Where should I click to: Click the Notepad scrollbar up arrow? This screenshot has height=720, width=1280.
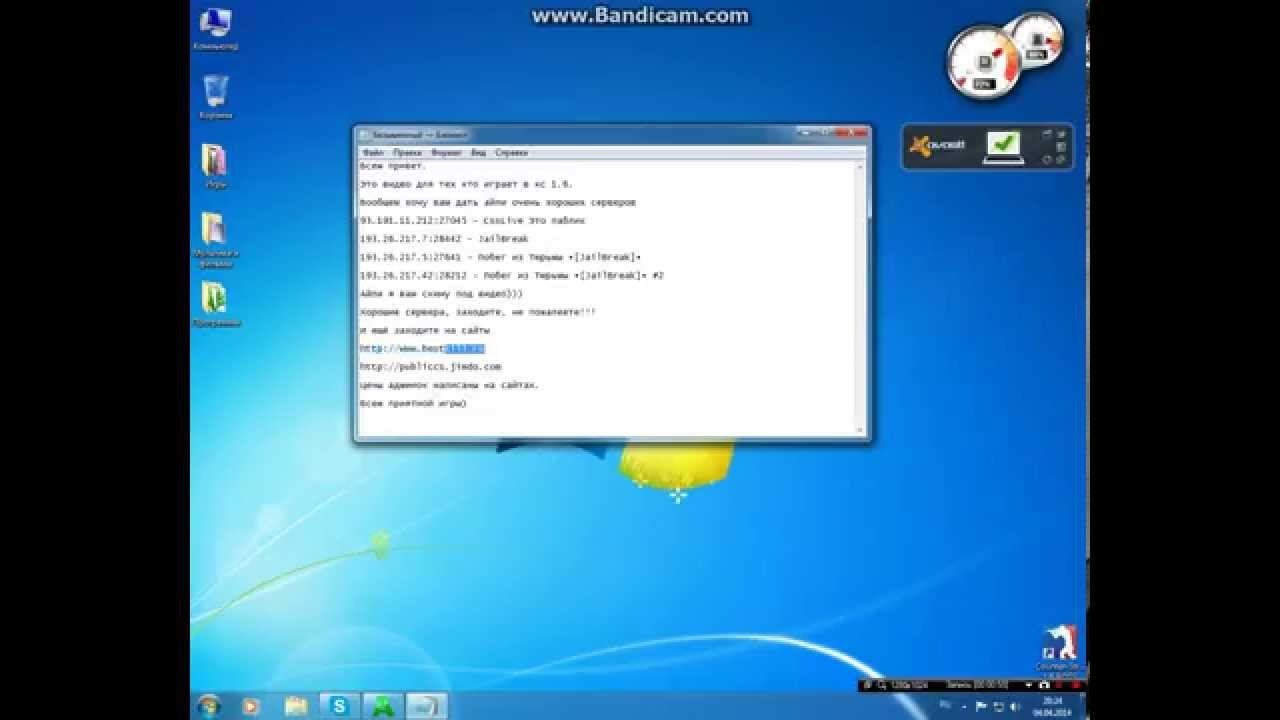pos(861,166)
